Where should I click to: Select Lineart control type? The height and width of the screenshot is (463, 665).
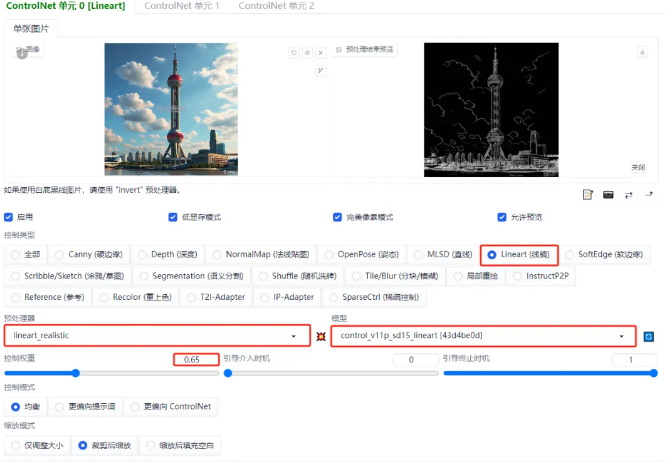click(x=519, y=254)
